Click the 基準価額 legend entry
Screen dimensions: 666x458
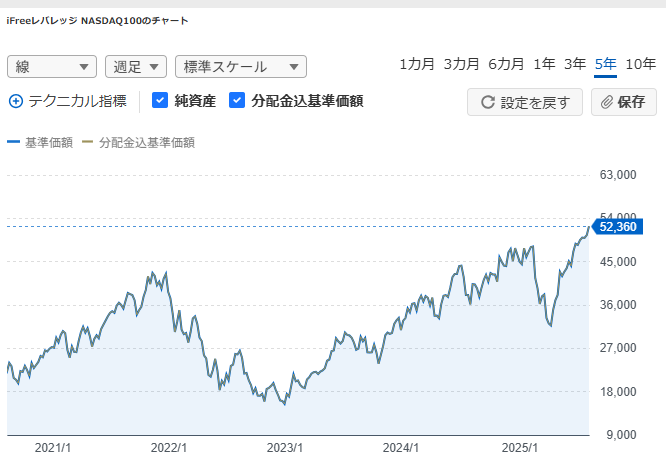pos(40,142)
